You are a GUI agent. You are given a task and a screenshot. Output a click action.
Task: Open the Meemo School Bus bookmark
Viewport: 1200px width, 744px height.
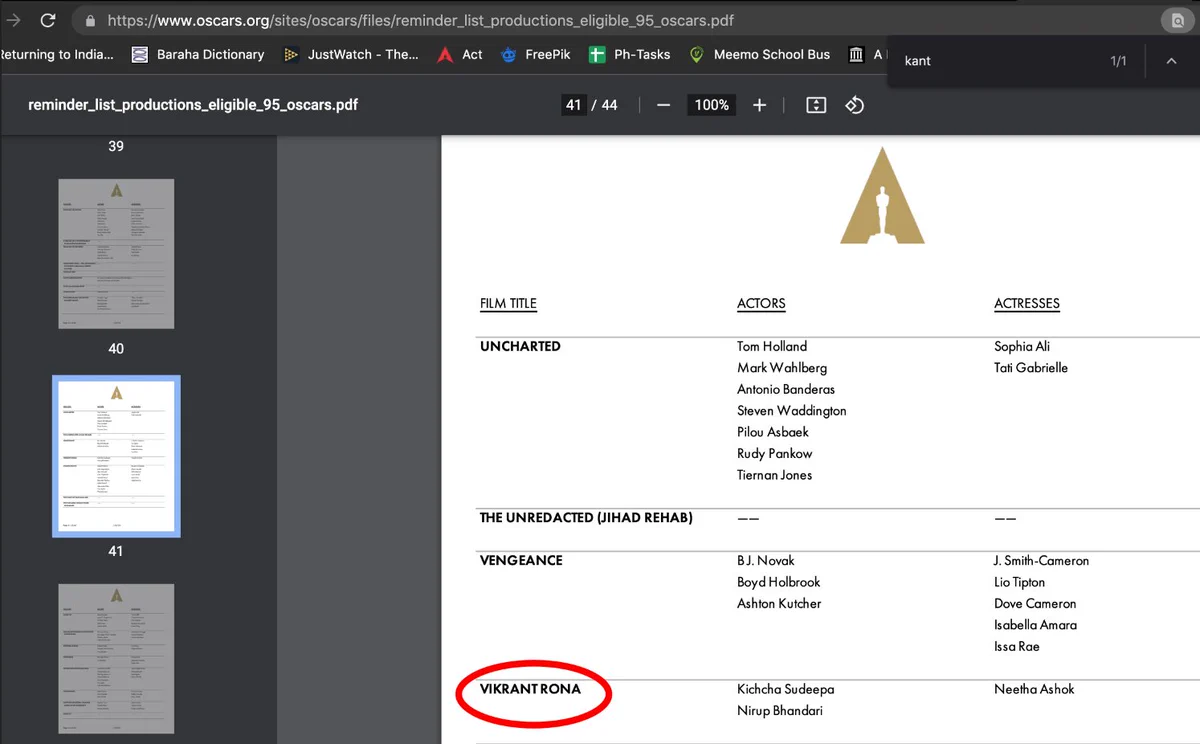point(760,55)
